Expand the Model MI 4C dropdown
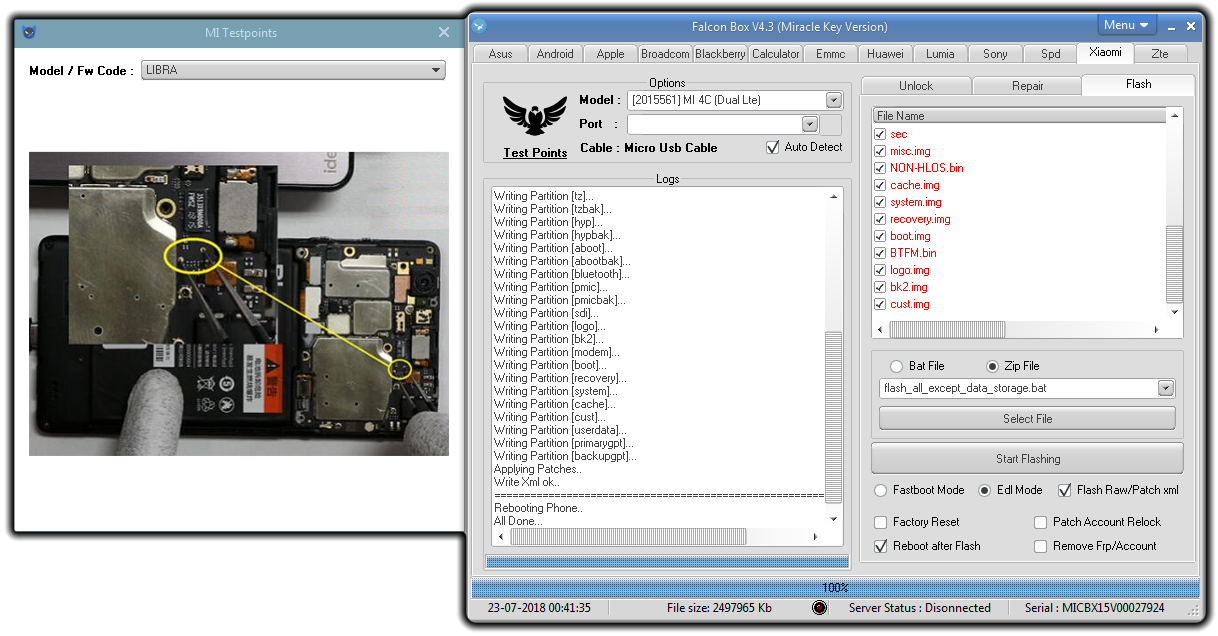This screenshot has width=1218, height=636. (834, 100)
